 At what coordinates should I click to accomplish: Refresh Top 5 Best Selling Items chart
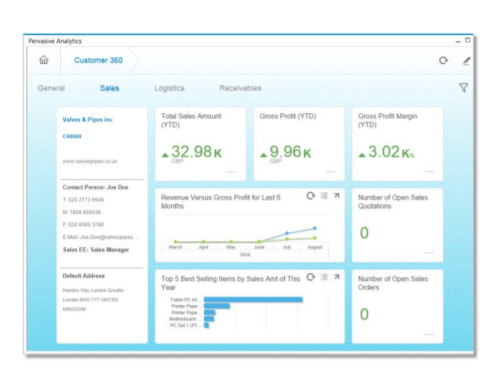pyautogui.click(x=310, y=277)
